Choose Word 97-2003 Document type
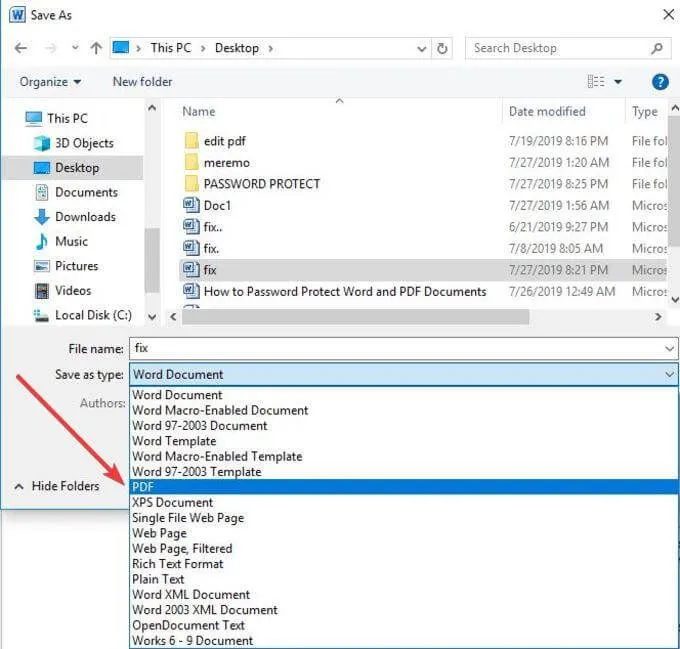This screenshot has width=680, height=649. point(403,426)
